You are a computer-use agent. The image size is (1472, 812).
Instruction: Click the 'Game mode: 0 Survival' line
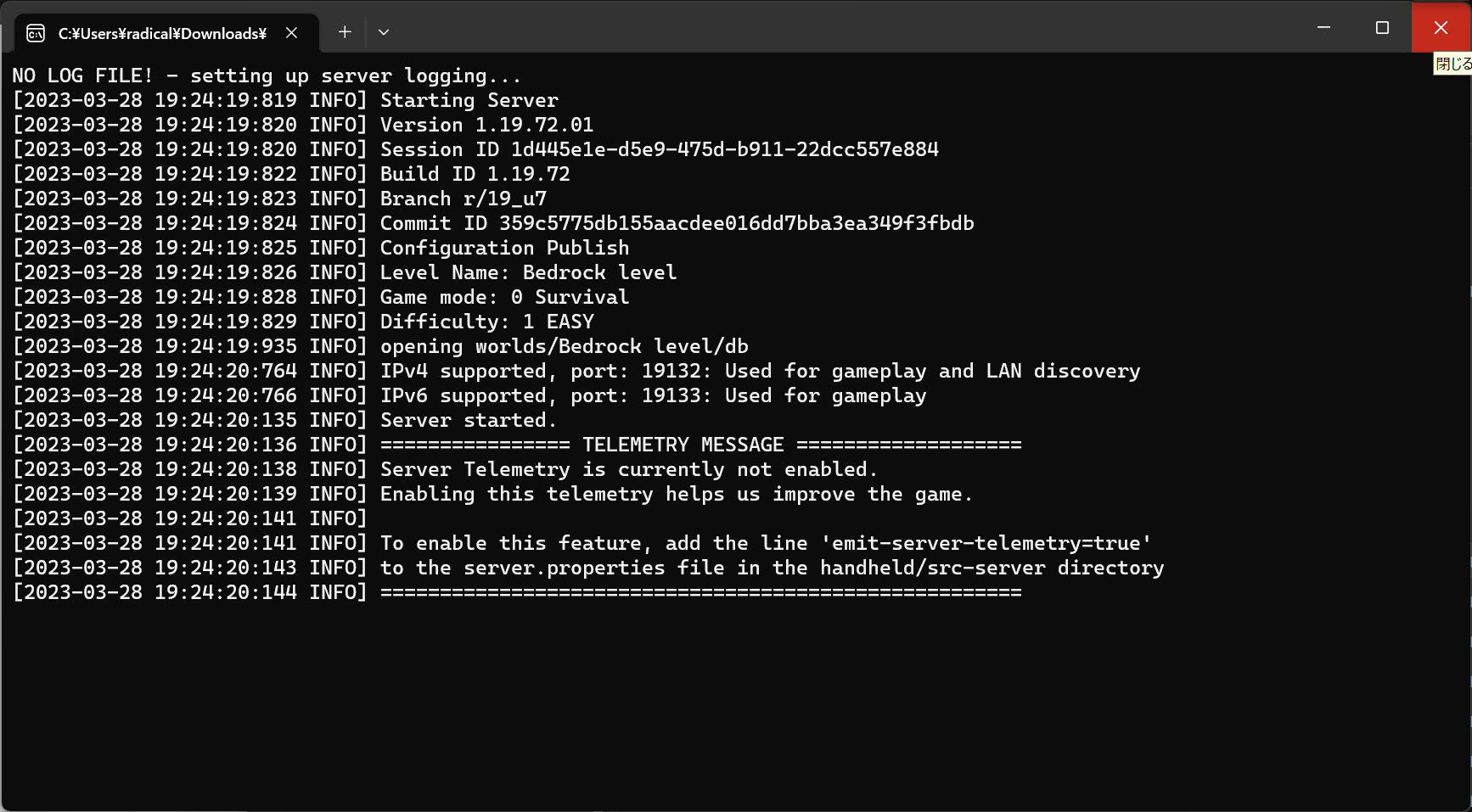click(x=504, y=296)
